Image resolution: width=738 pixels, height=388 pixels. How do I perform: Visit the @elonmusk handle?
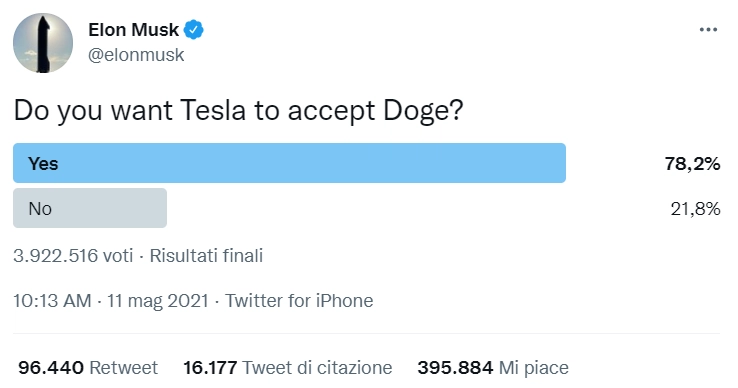tap(136, 55)
